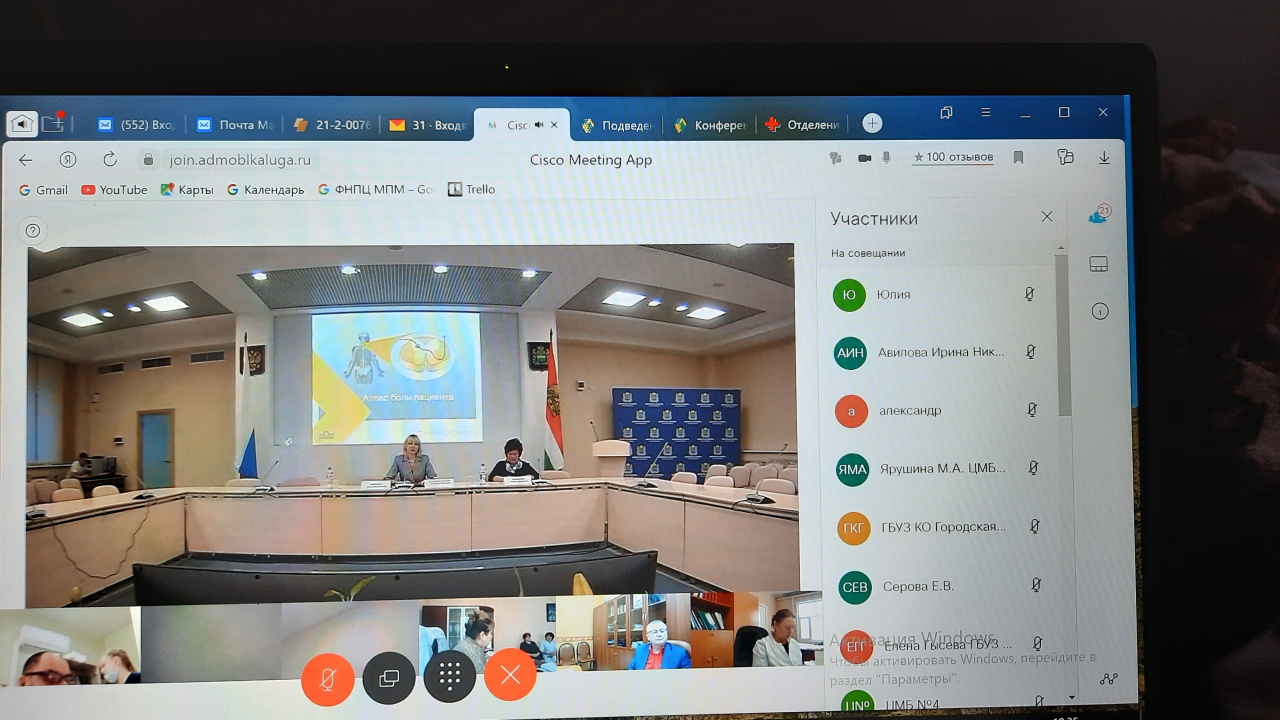Switch to the Конферен... tab

(710, 125)
